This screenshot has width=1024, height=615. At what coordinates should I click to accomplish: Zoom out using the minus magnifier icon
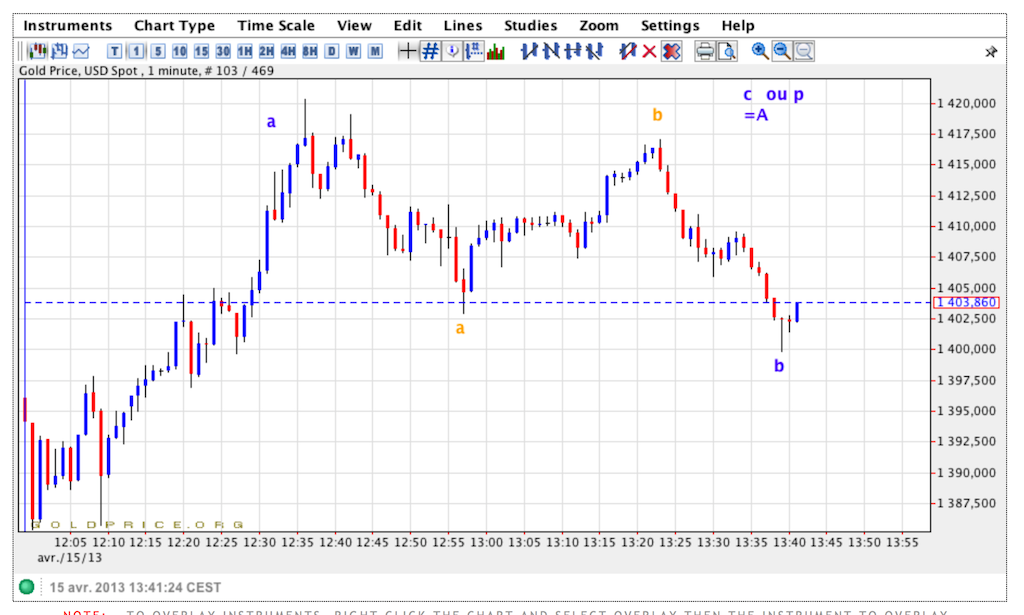pyautogui.click(x=782, y=51)
